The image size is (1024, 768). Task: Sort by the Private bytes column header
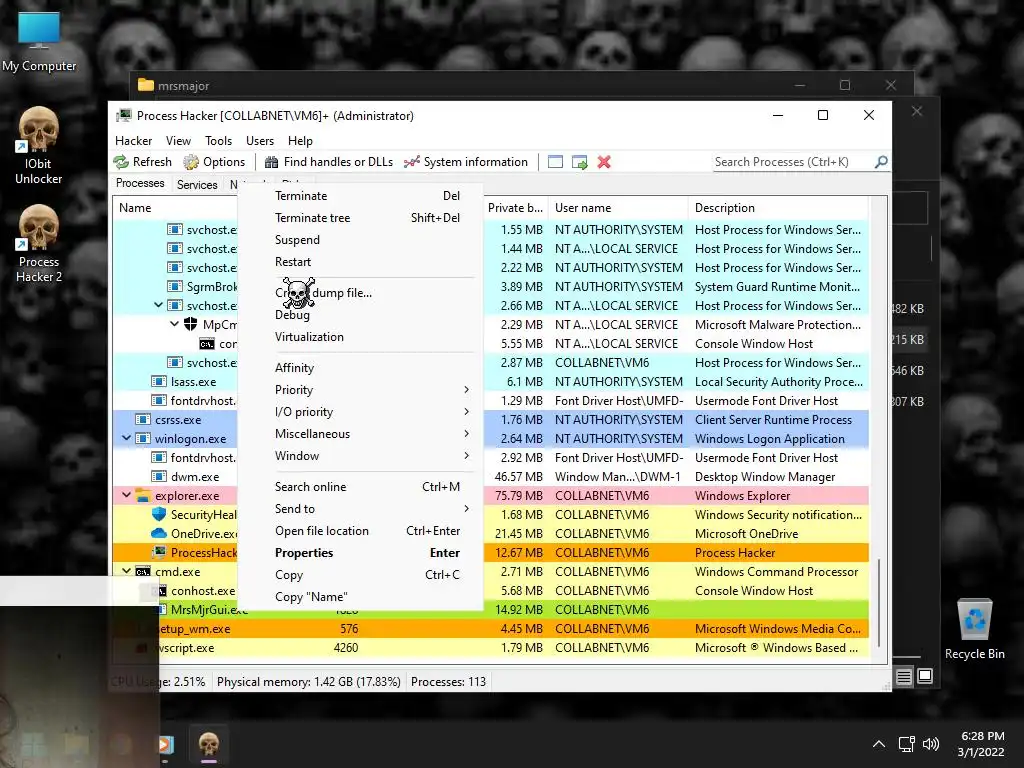pos(515,208)
